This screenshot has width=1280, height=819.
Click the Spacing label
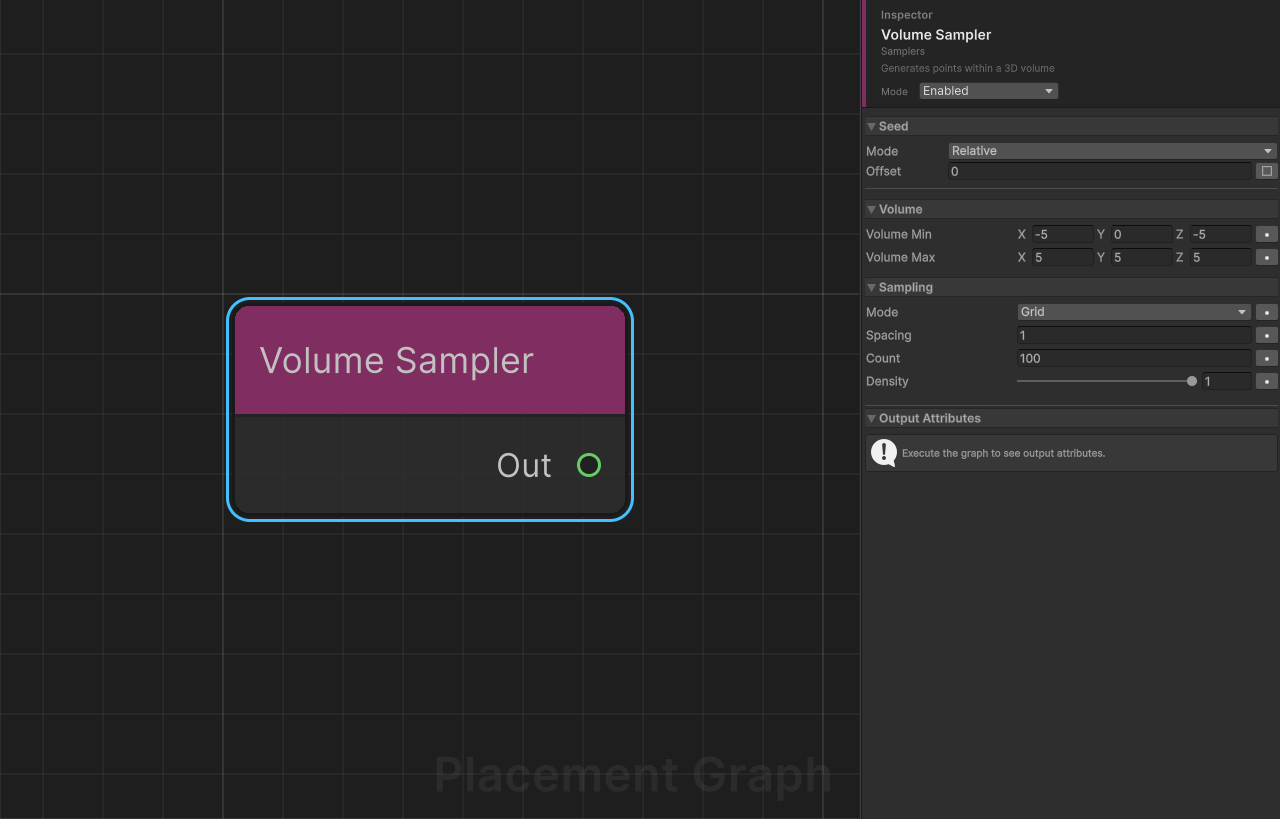(x=889, y=335)
